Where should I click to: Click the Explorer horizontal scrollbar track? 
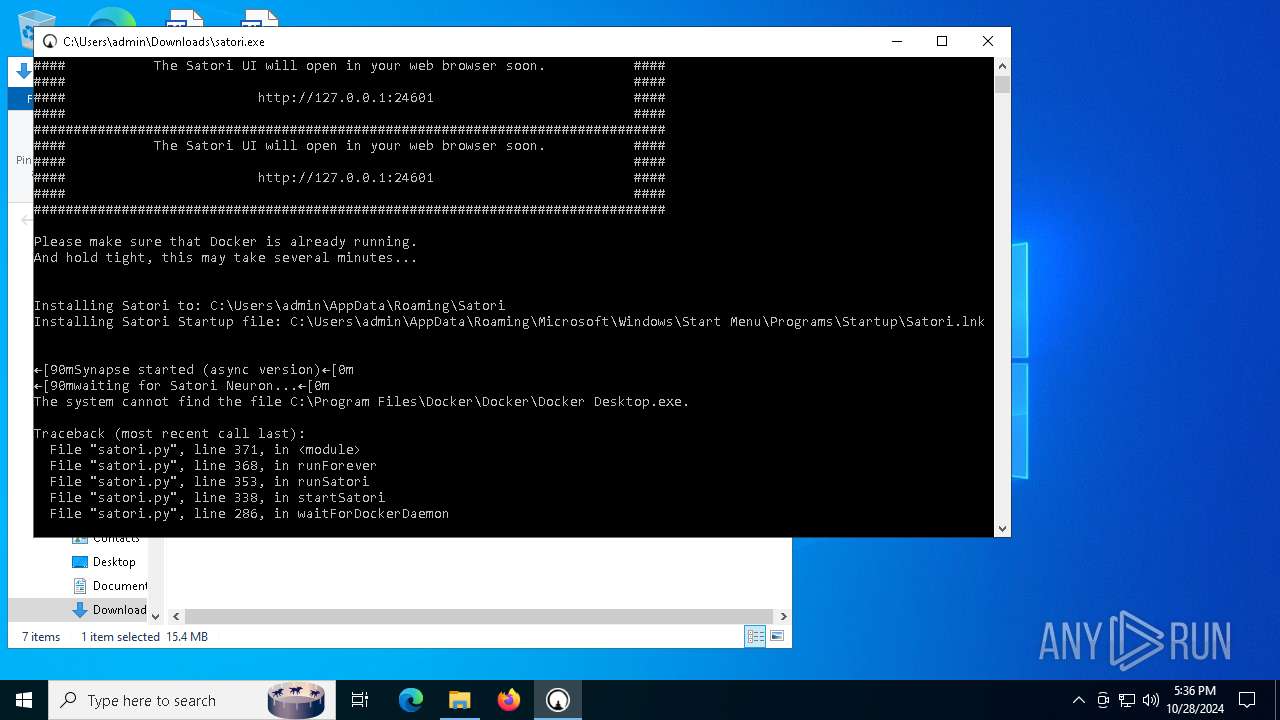point(479,617)
